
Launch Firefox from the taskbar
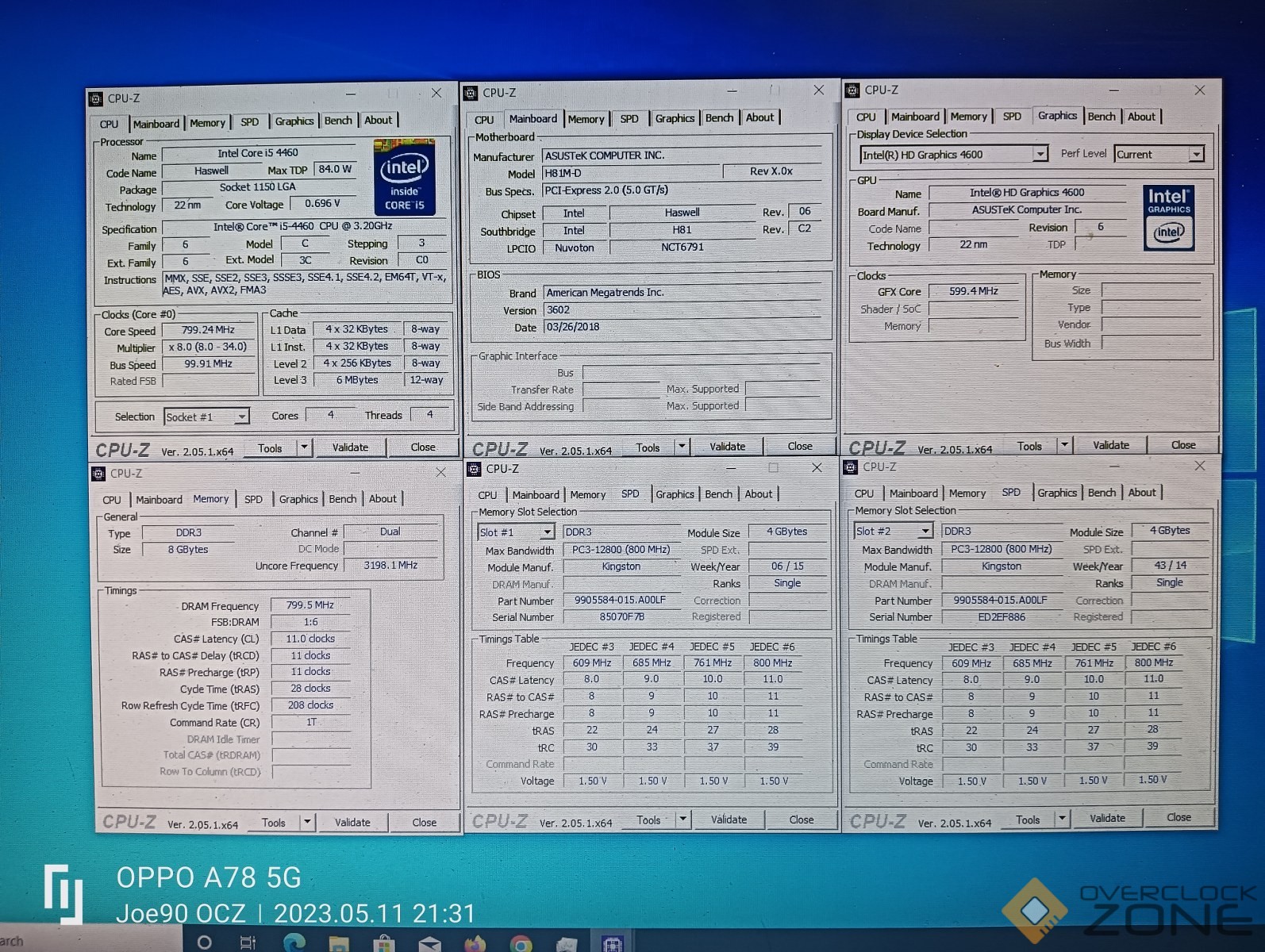[x=475, y=943]
